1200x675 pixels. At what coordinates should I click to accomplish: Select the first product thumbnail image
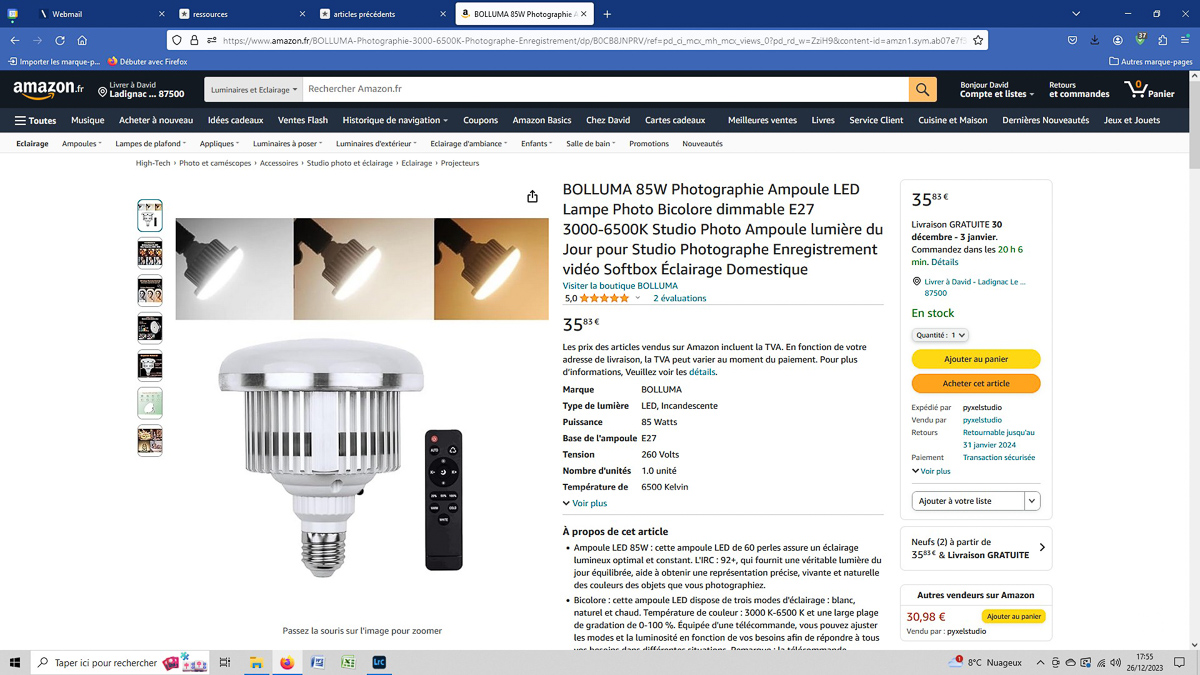click(x=150, y=215)
